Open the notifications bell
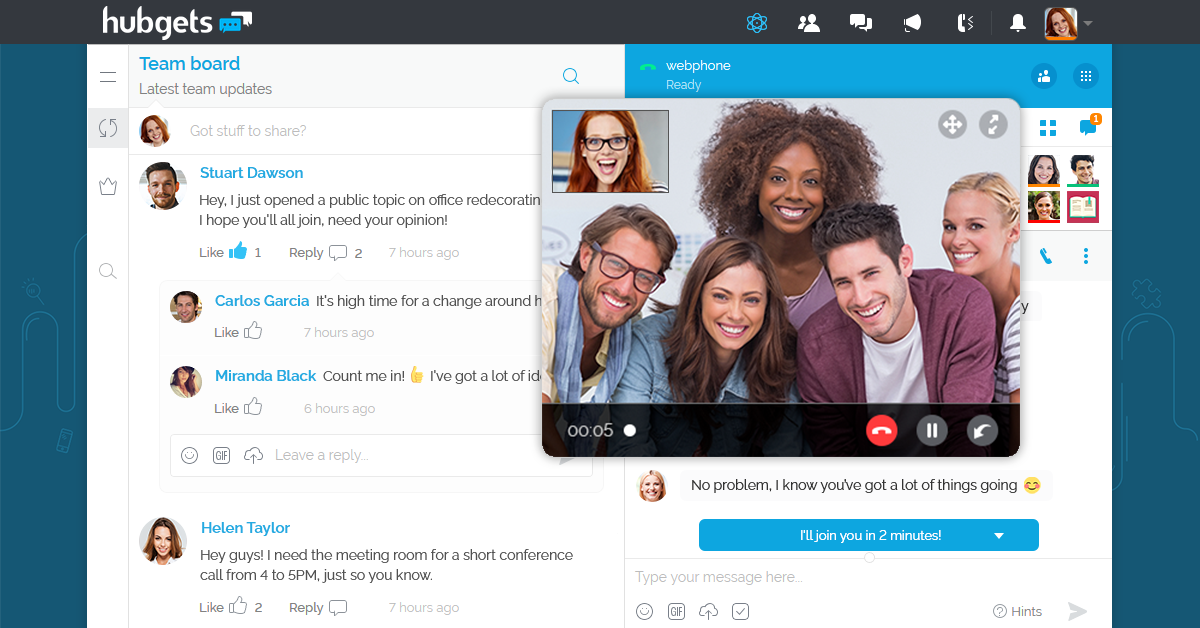The height and width of the screenshot is (628, 1200). tap(1017, 23)
